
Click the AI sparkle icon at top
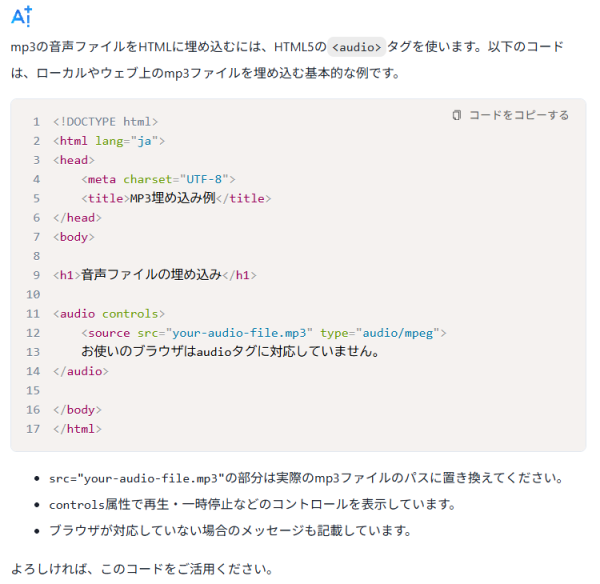[x=21, y=15]
